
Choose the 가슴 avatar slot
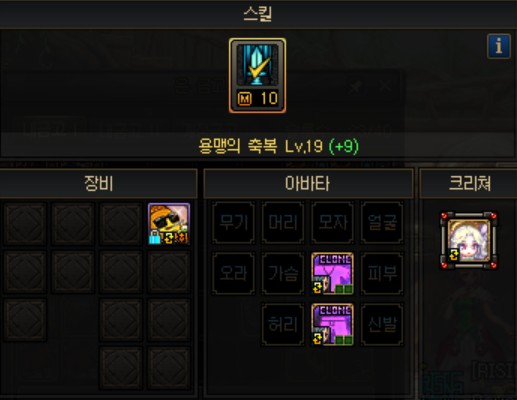[x=283, y=274]
